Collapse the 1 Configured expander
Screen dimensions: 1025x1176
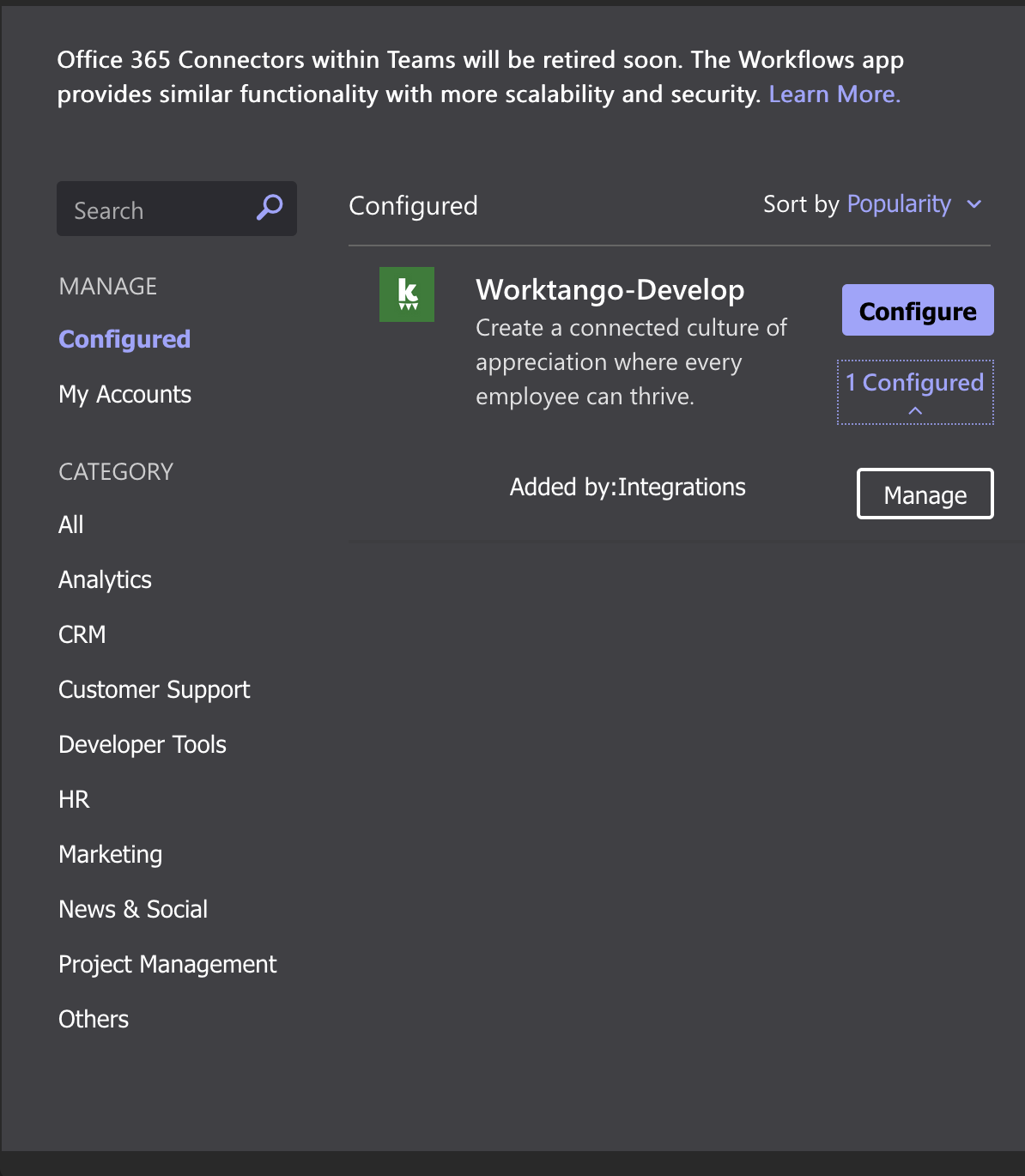(x=915, y=392)
